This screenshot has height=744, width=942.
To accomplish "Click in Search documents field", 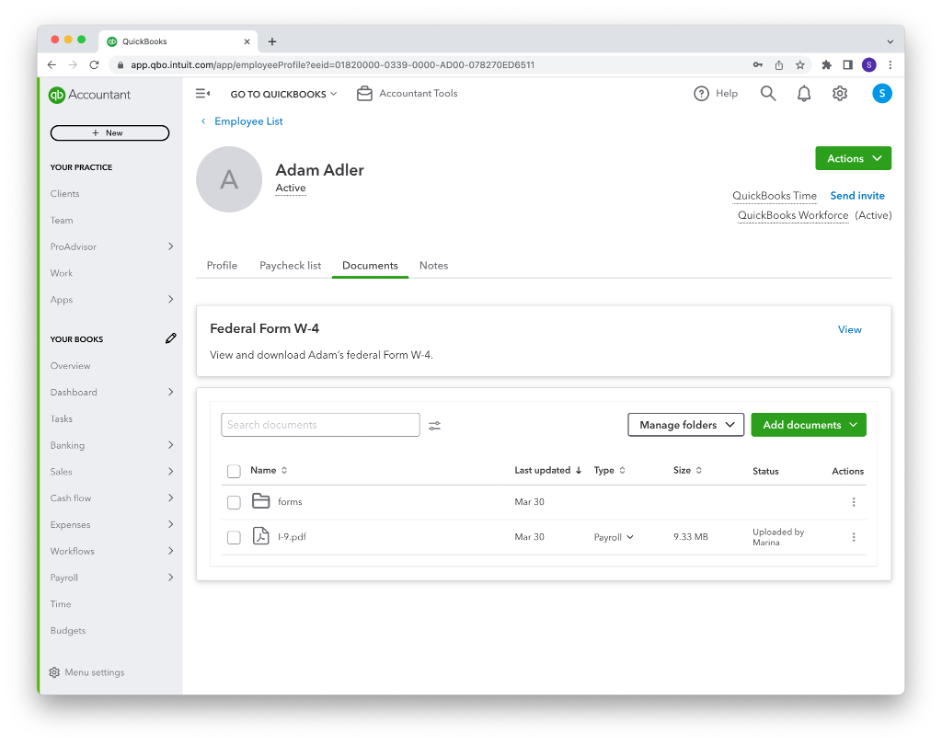I will tap(320, 425).
